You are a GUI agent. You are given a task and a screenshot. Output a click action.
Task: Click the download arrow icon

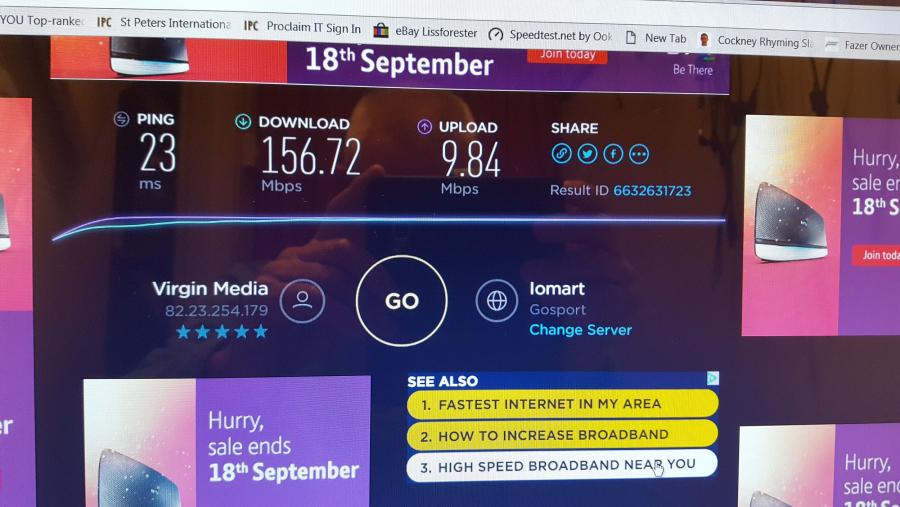(243, 121)
